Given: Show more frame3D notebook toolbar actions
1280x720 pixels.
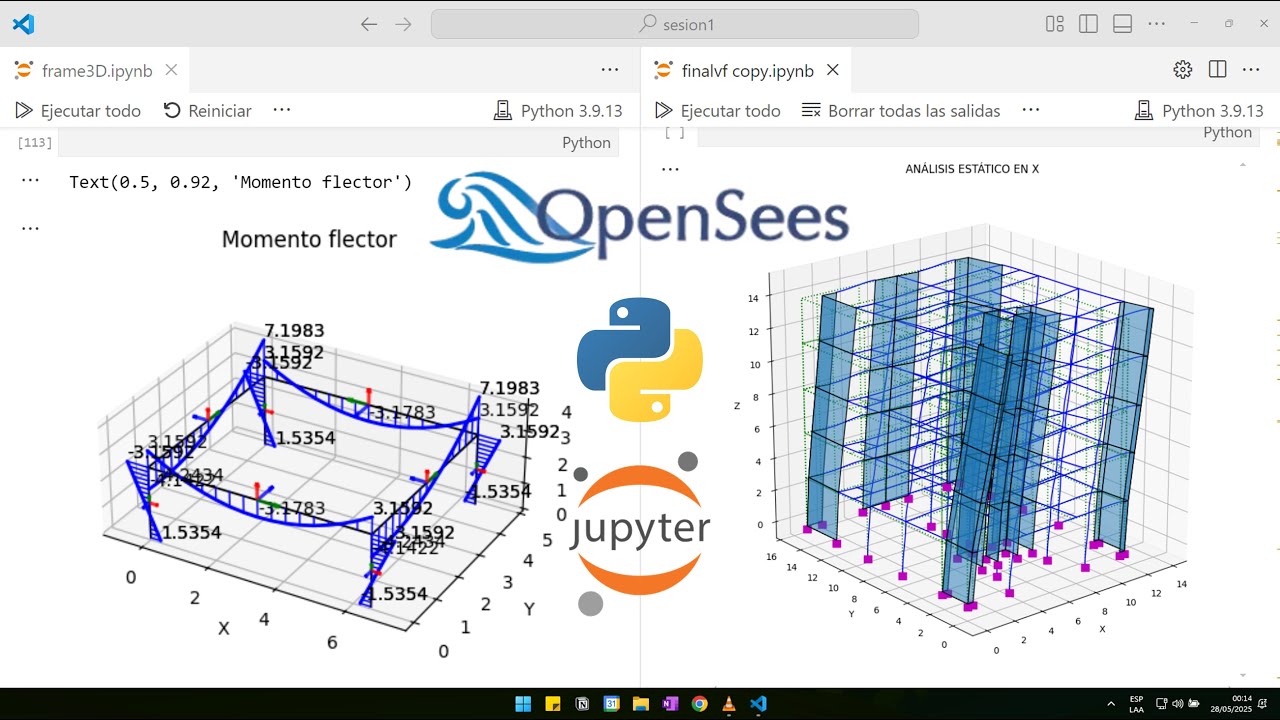Looking at the screenshot, I should tap(282, 110).
